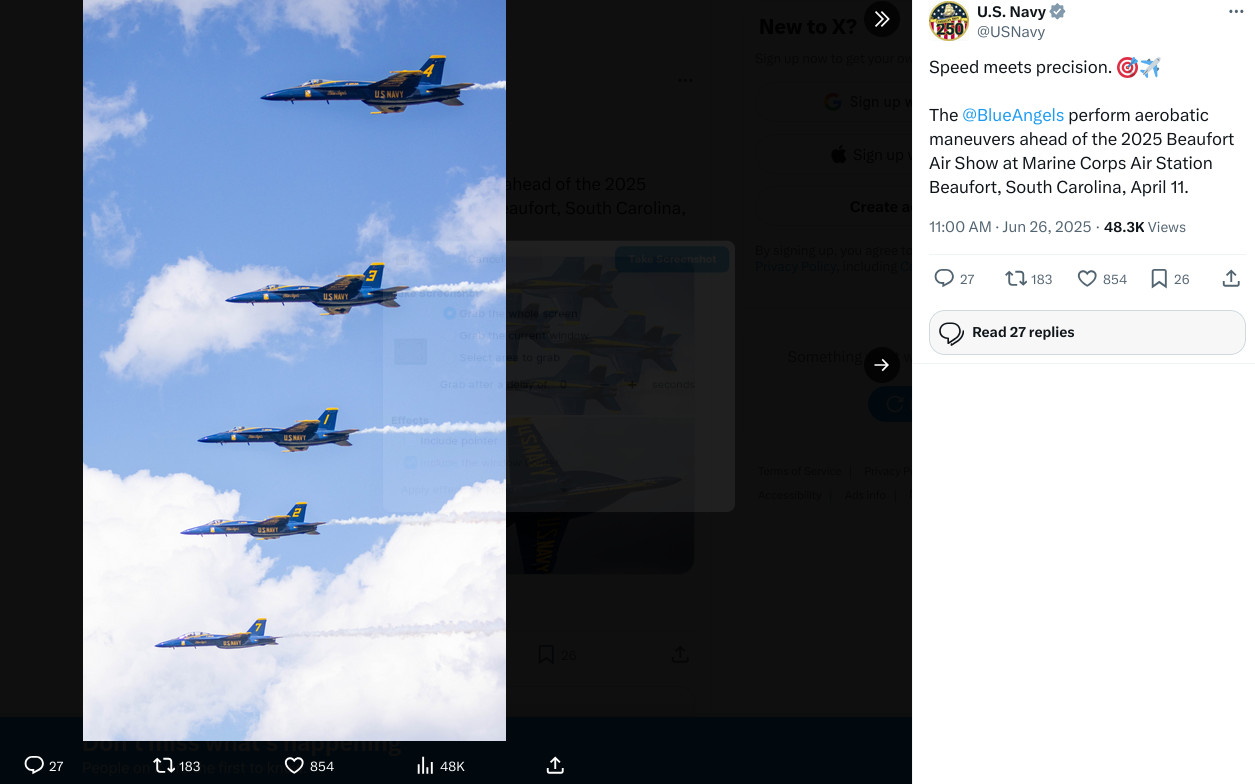Open U.S. Navy profile avatar
This screenshot has height=784, width=1255.
click(949, 21)
